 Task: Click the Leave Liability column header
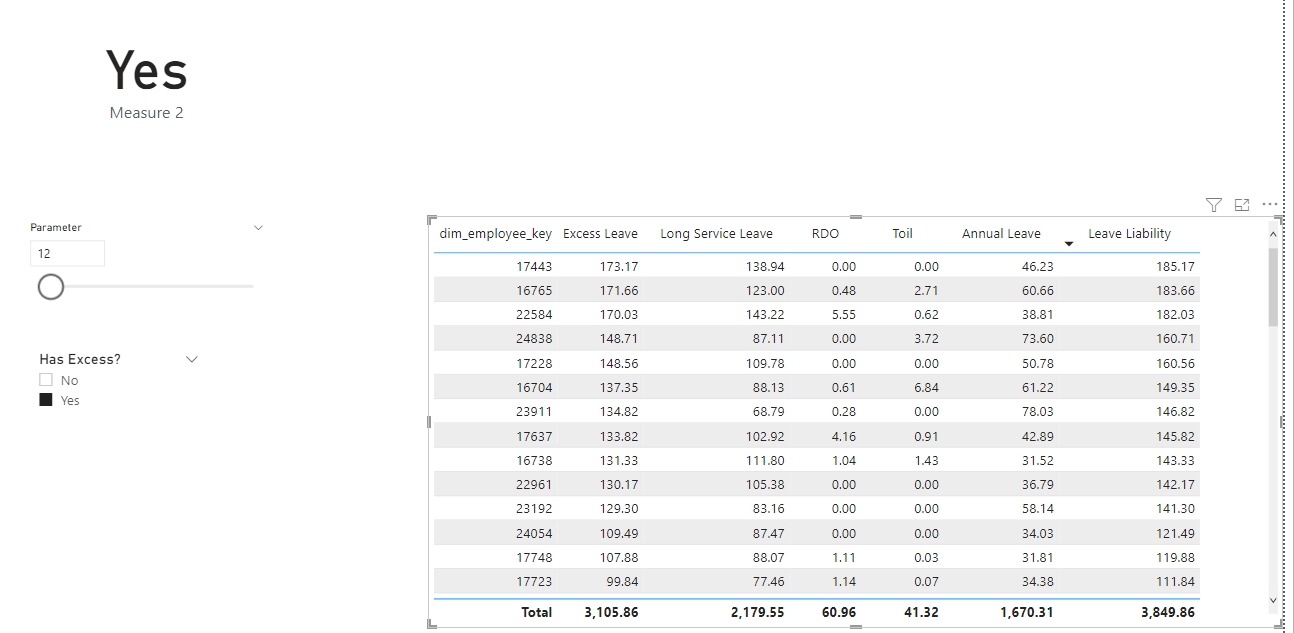(1129, 234)
